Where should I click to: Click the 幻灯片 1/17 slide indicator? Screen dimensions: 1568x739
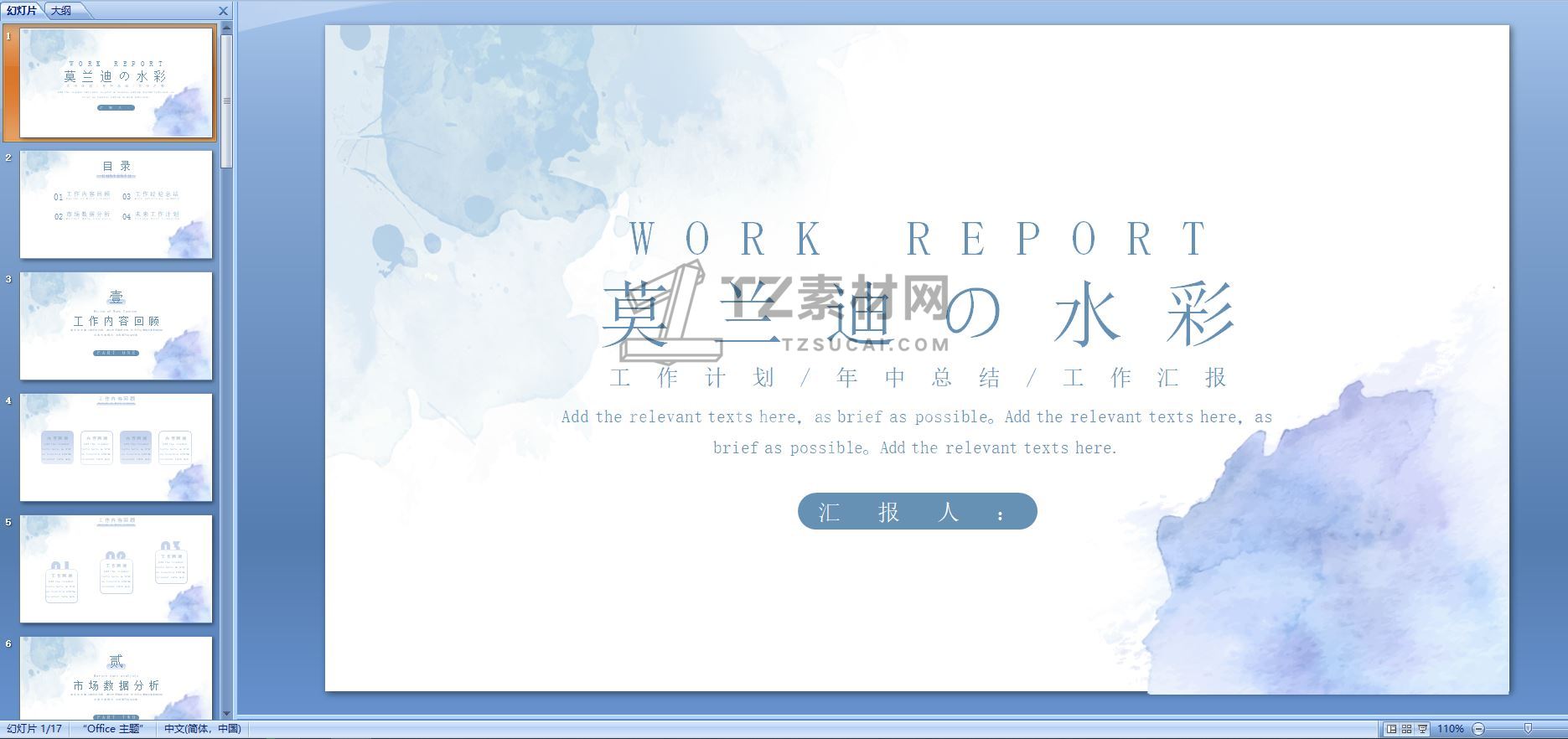point(34,729)
